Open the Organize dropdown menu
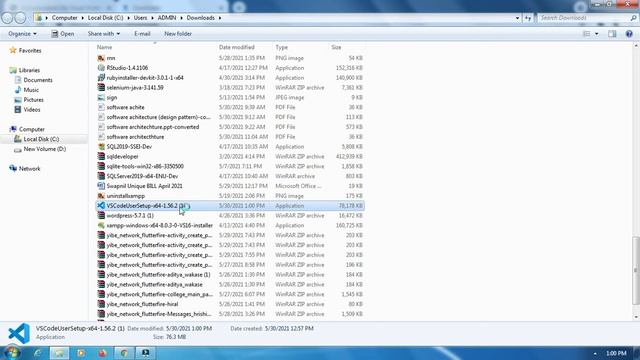This screenshot has width=640, height=360. [x=22, y=34]
